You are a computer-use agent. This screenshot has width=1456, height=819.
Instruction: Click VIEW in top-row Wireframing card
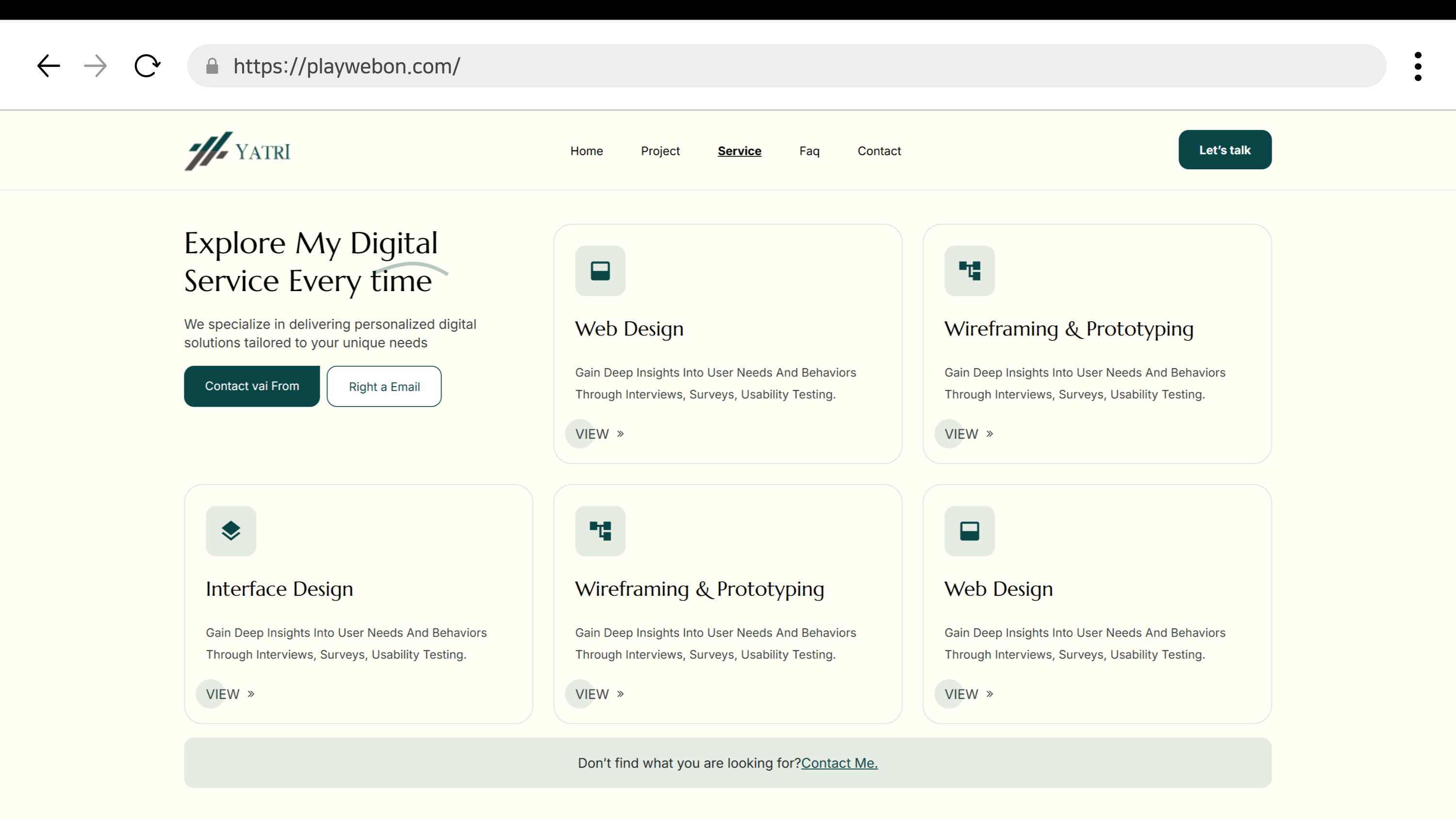pos(967,434)
